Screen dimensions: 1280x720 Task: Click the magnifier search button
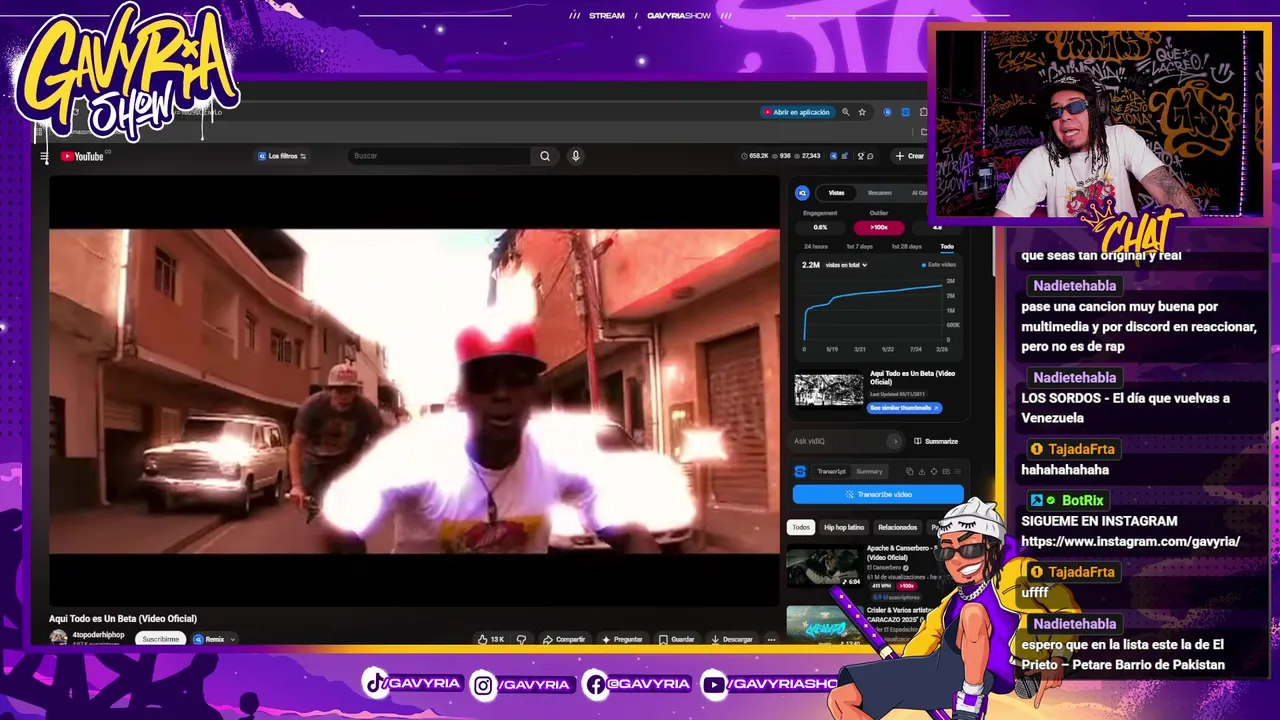545,156
